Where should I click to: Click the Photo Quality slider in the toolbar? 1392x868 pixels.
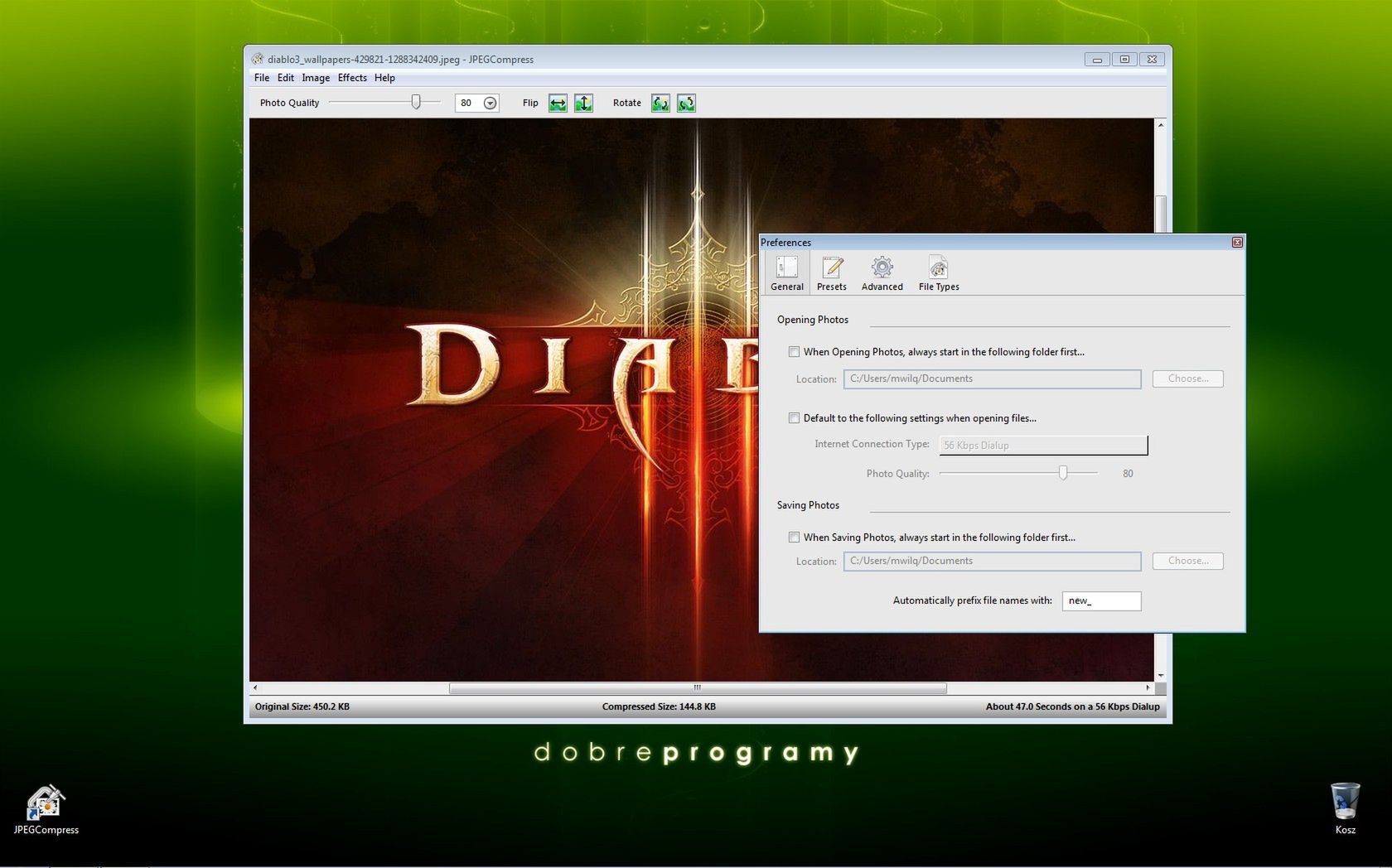[385, 102]
